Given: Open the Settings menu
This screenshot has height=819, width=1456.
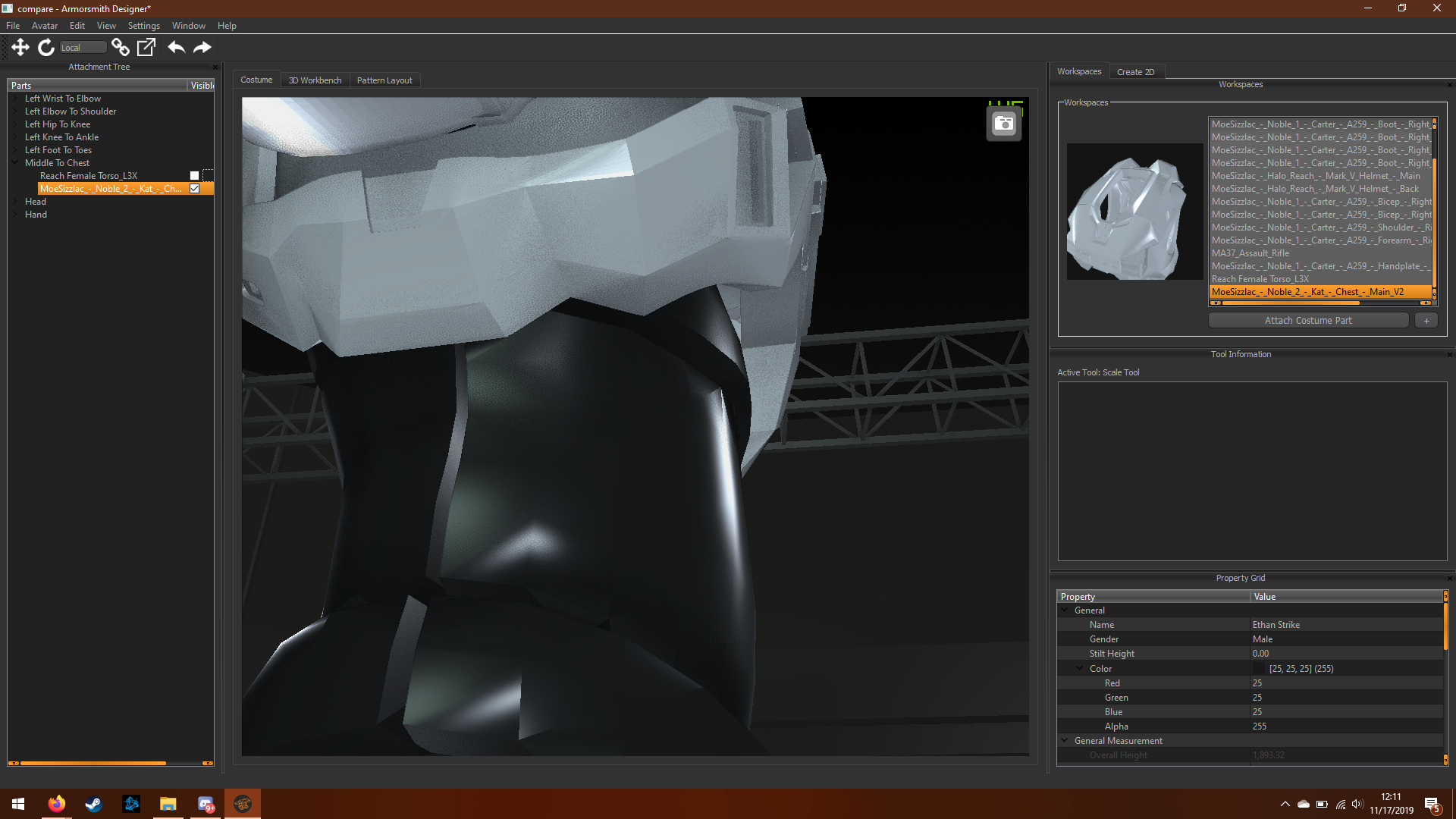Looking at the screenshot, I should 143,26.
